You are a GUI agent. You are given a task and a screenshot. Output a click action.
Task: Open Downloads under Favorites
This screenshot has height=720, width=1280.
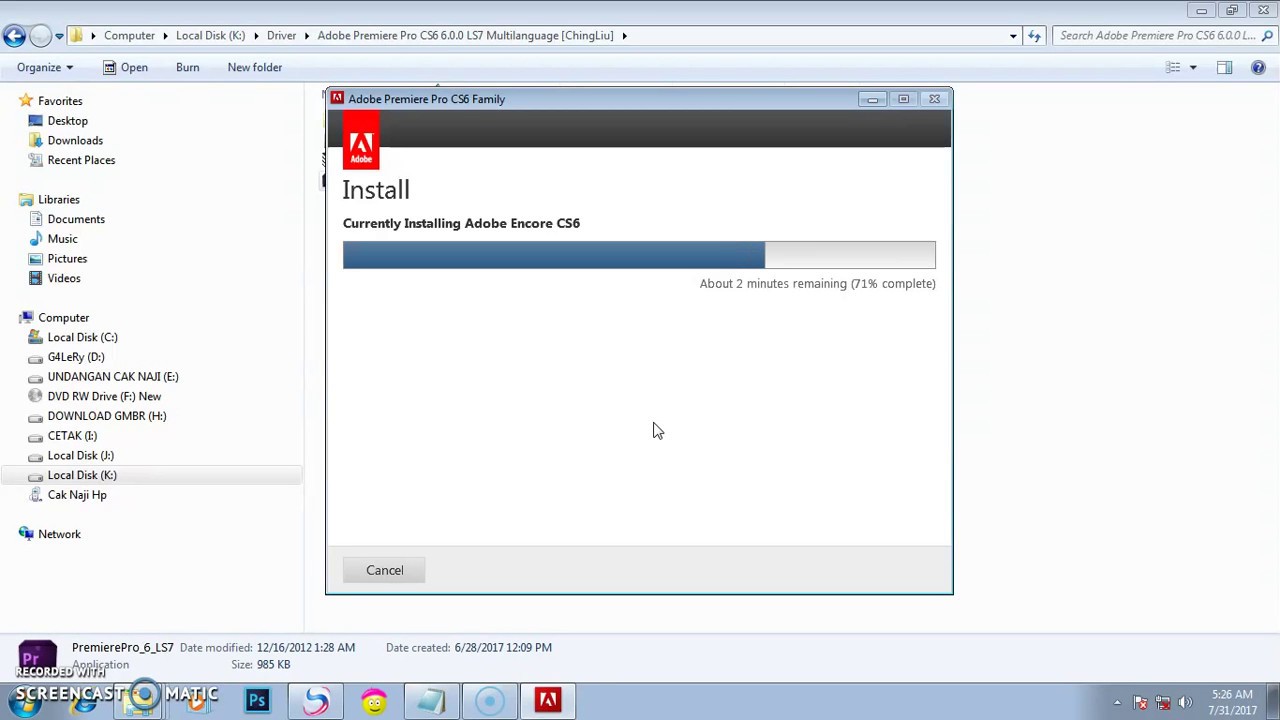click(75, 140)
